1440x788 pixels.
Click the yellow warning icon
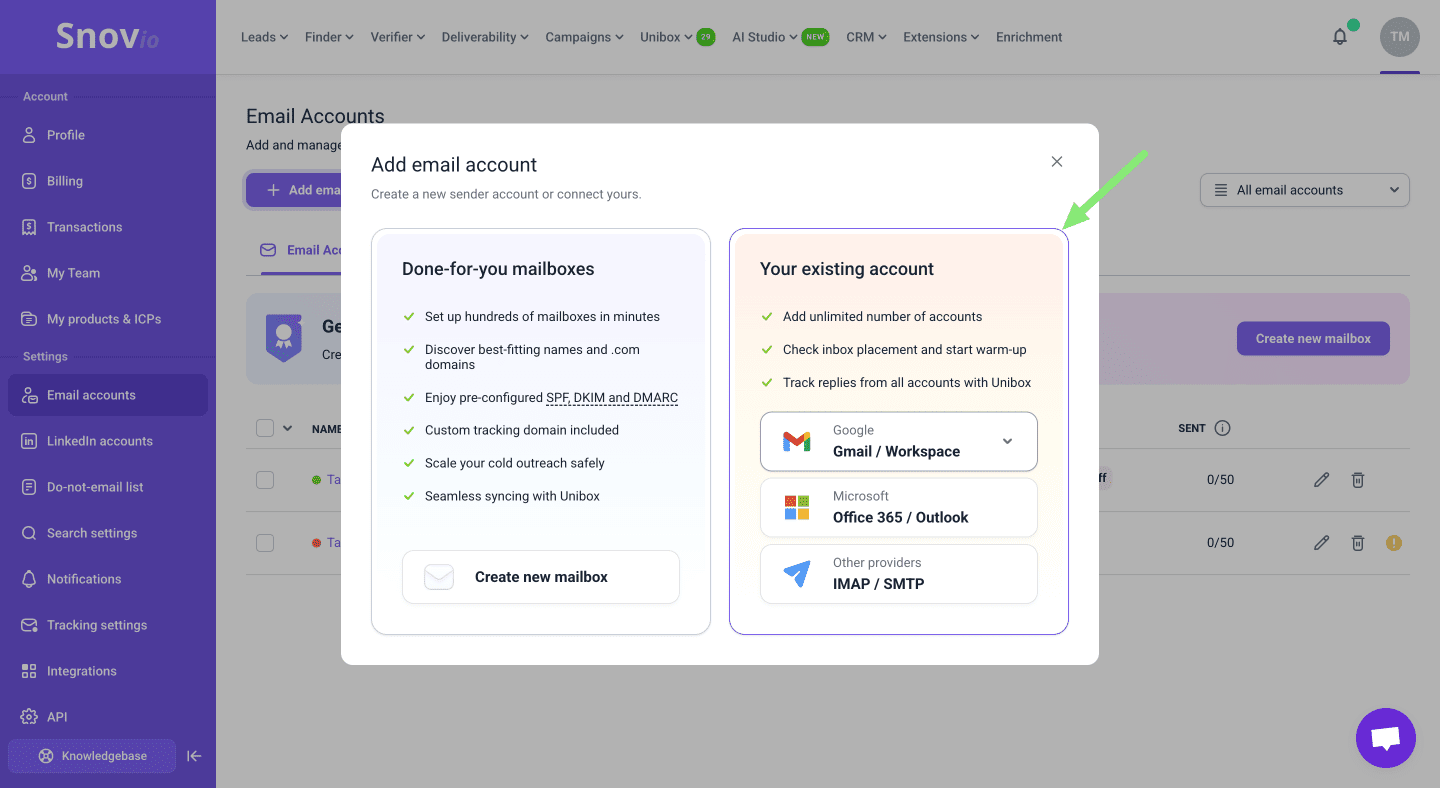tap(1393, 543)
